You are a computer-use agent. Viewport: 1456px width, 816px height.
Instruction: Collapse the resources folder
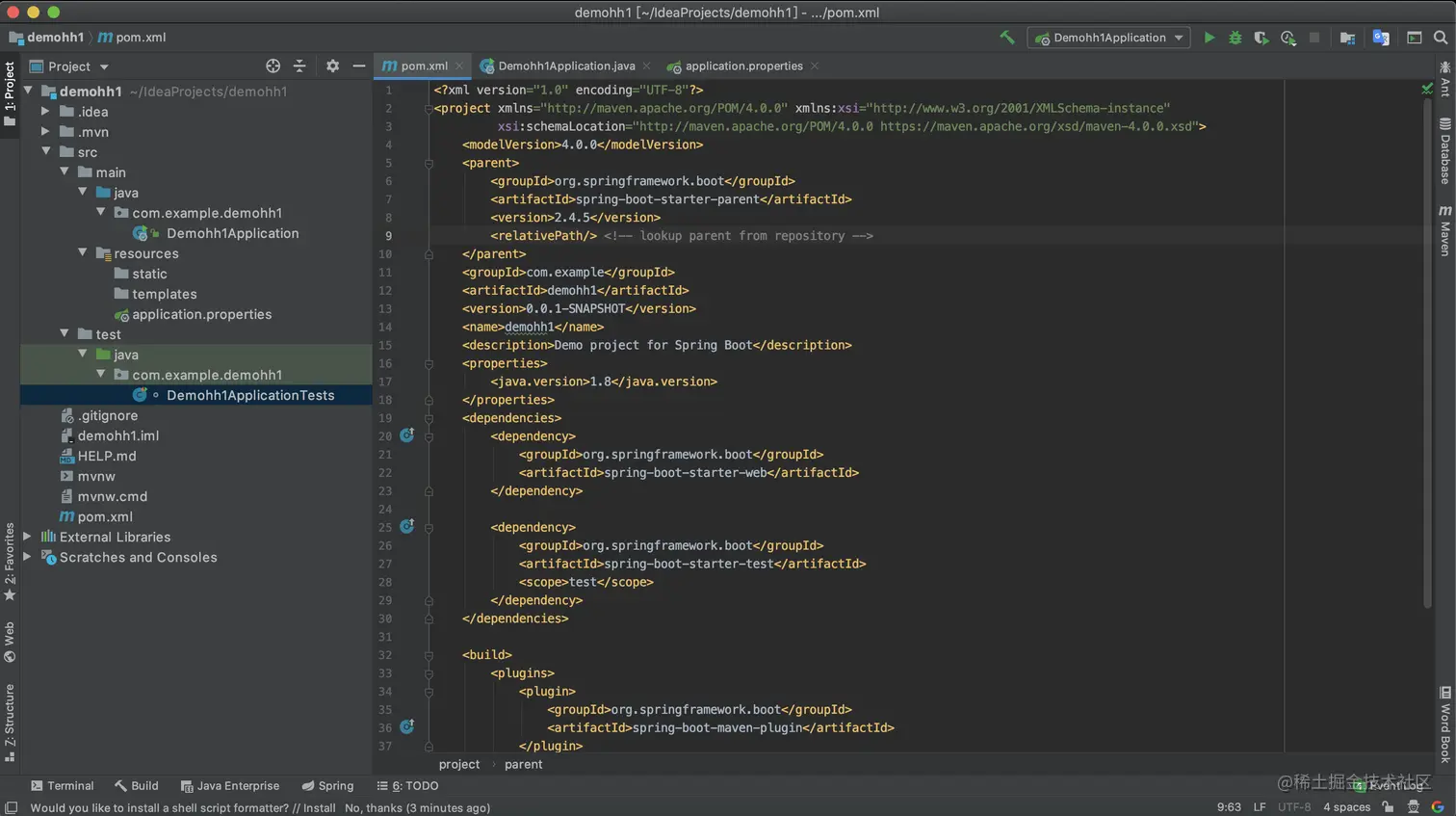tap(83, 253)
